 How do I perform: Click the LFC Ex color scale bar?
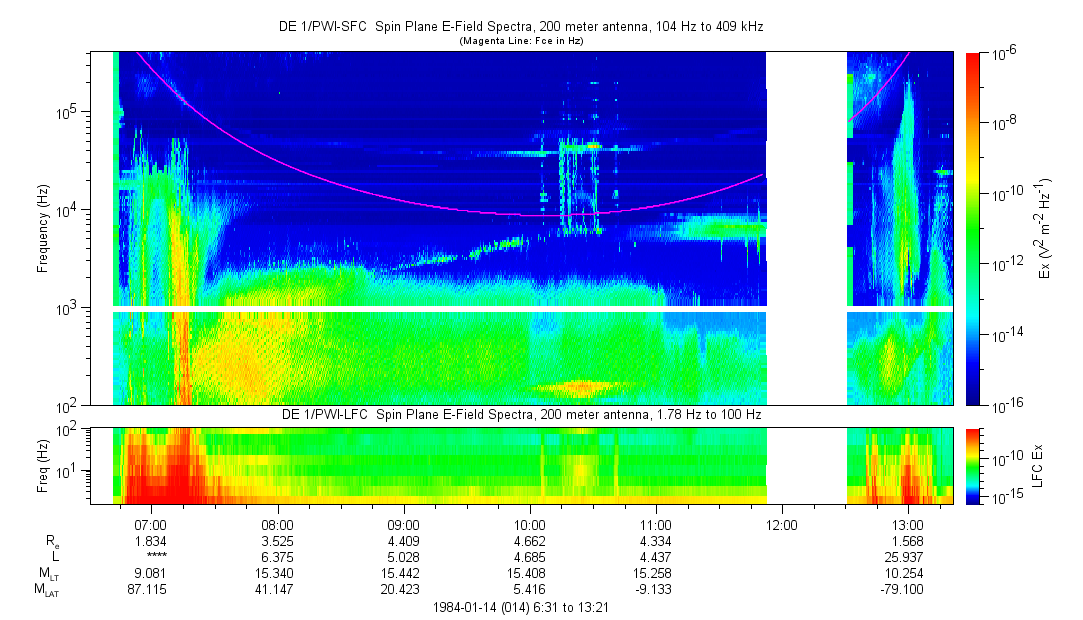(973, 465)
